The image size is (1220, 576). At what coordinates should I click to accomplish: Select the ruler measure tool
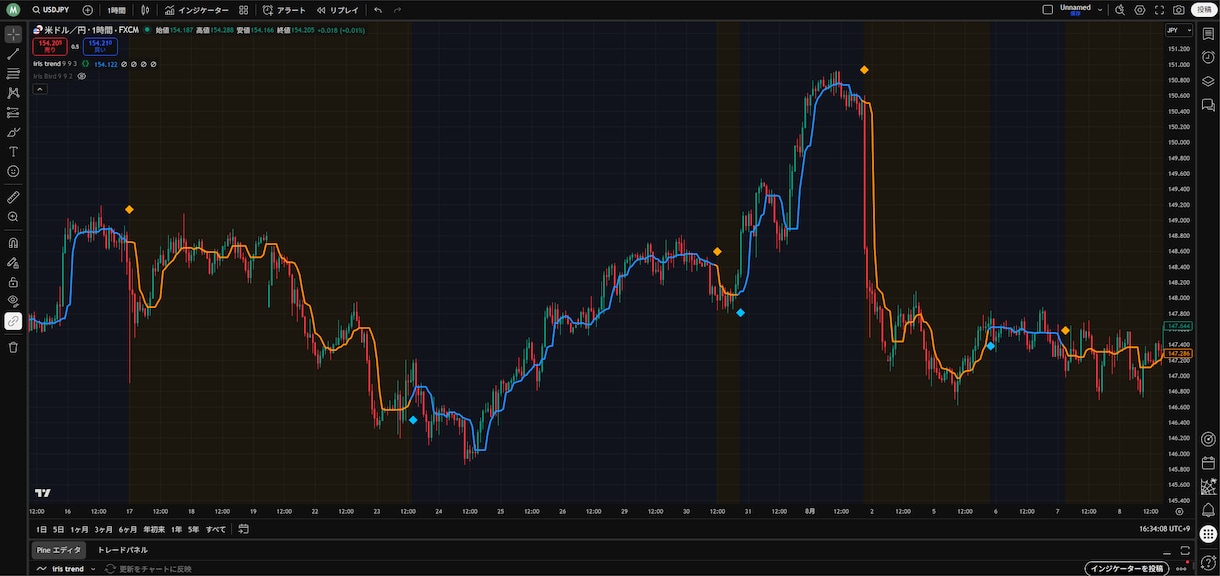coord(13,197)
